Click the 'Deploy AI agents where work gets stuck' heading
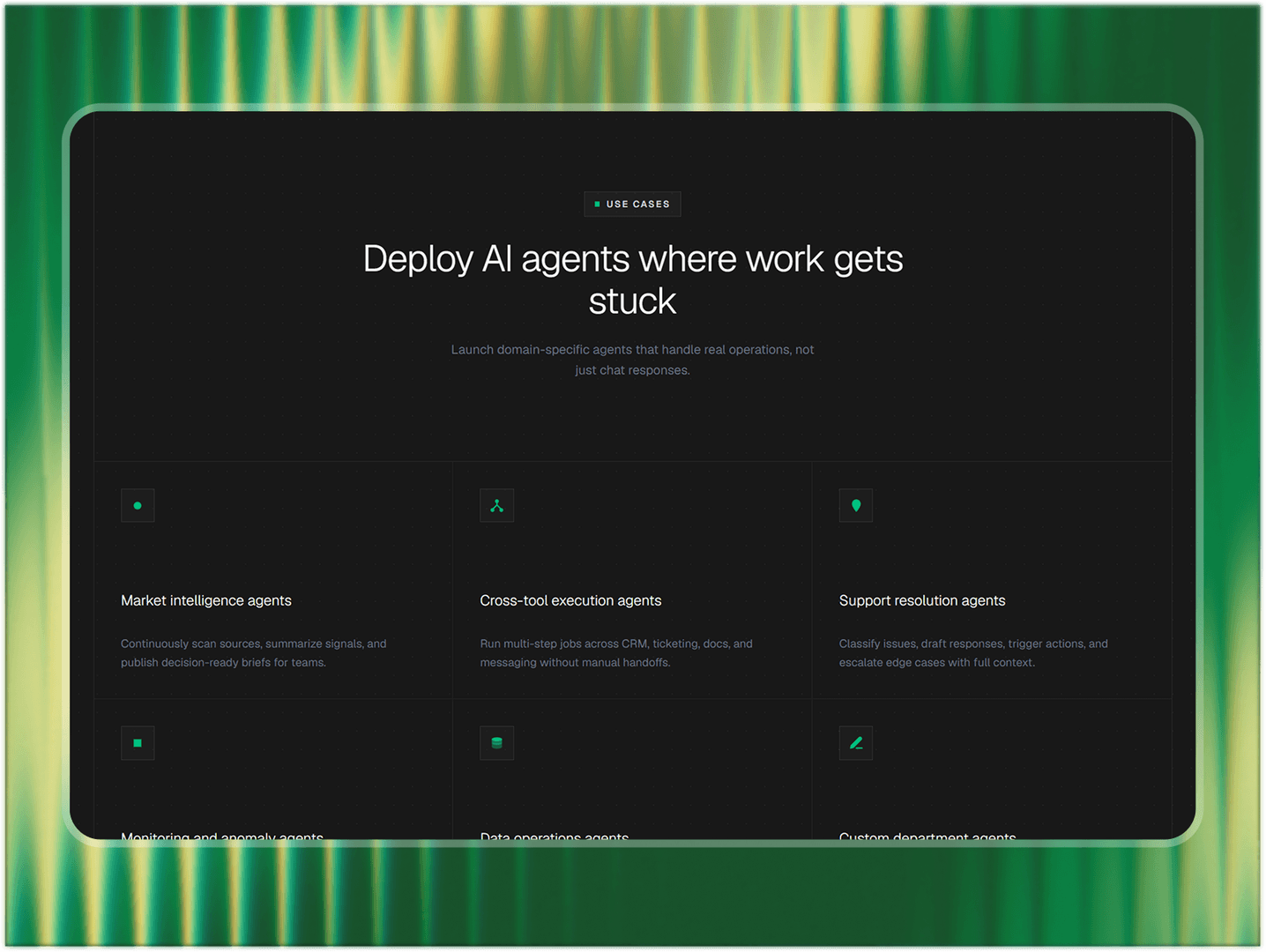 [x=633, y=279]
